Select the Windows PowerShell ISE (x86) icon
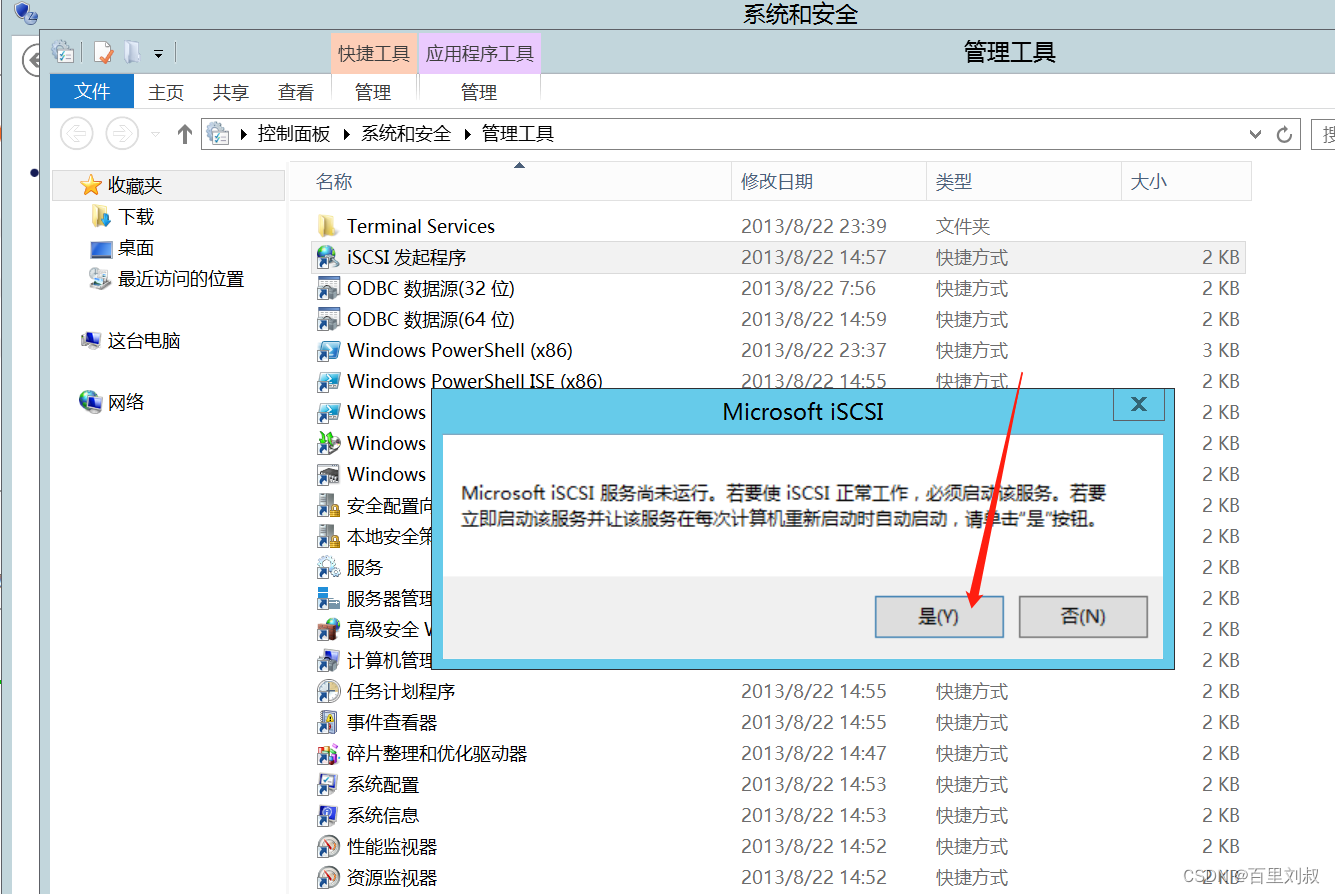 tap(328, 381)
